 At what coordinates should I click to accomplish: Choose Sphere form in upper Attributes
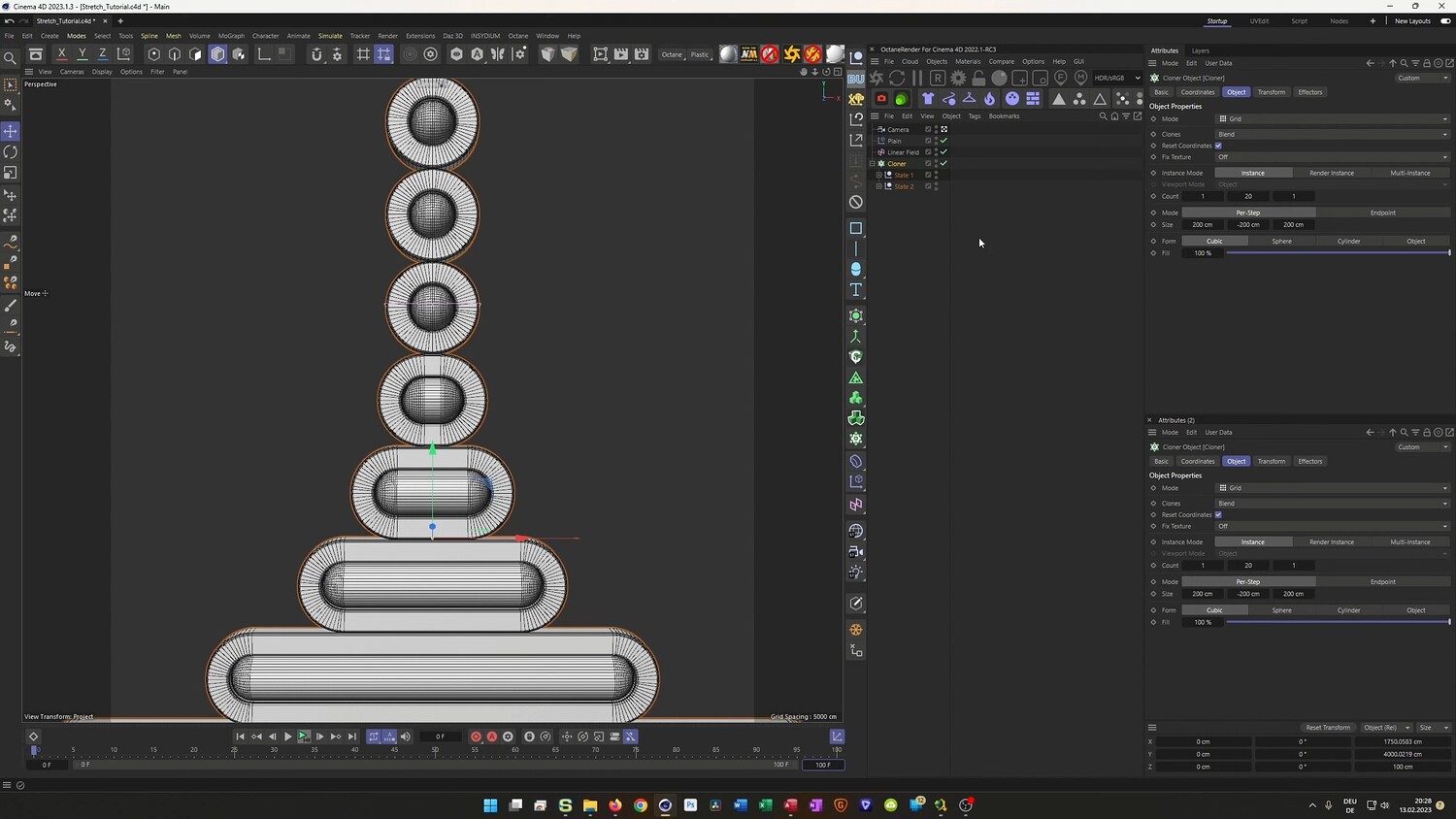pyautogui.click(x=1282, y=241)
